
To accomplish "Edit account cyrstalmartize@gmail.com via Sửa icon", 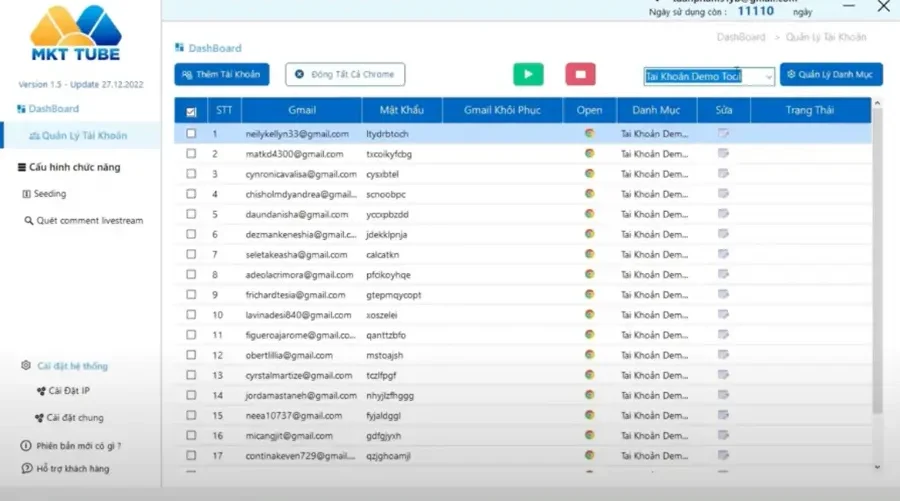I will point(723,375).
